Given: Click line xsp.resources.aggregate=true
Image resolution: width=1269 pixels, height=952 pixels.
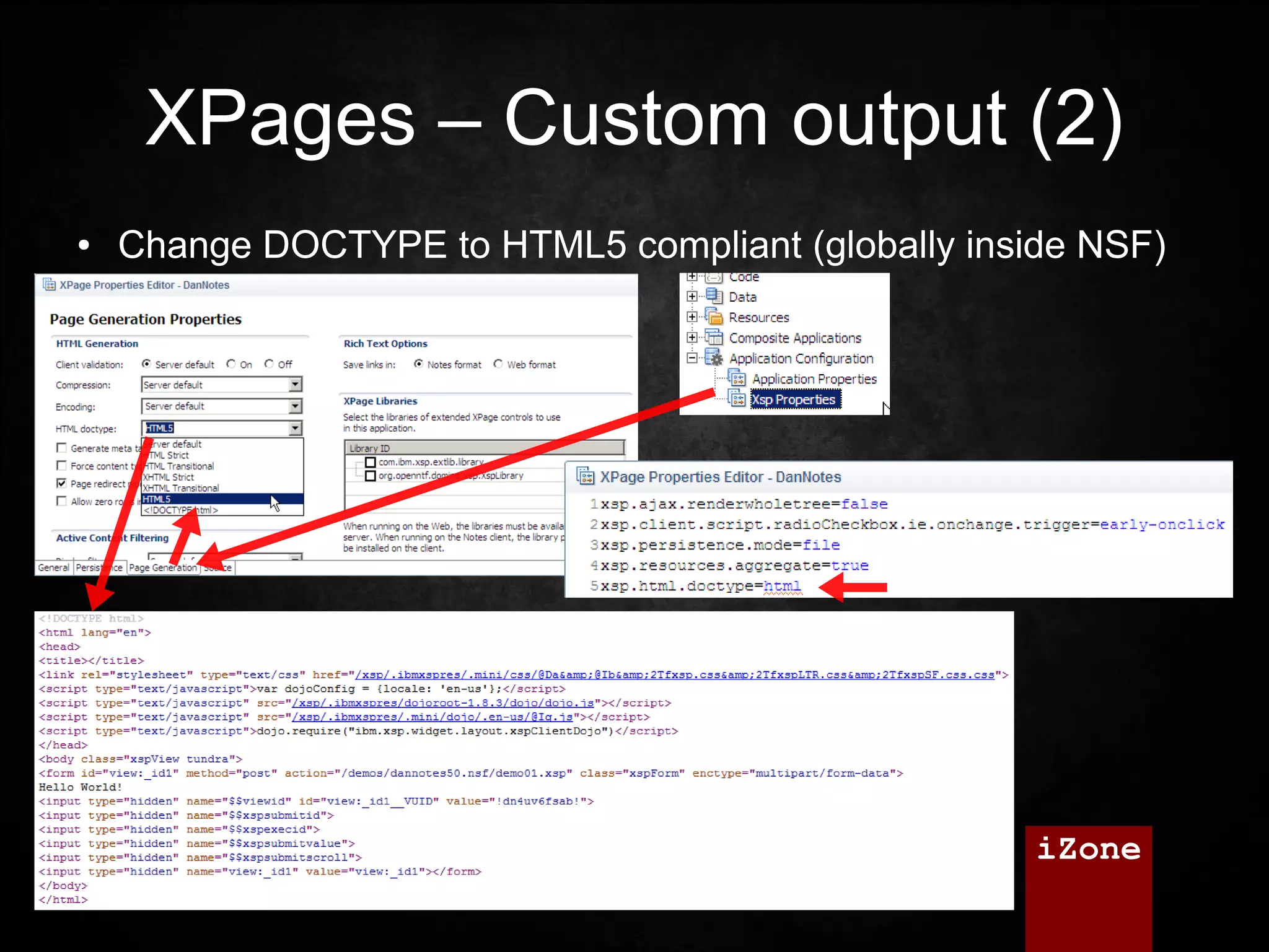Looking at the screenshot, I should click(734, 566).
